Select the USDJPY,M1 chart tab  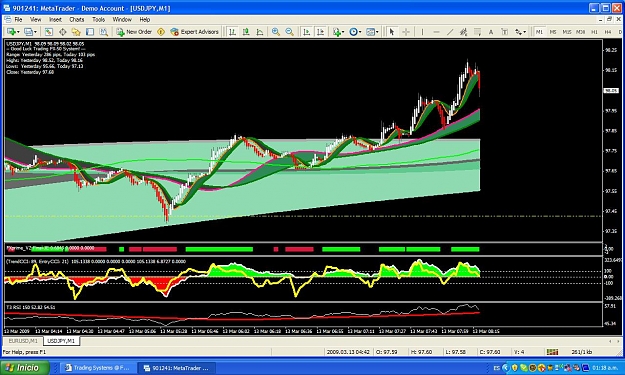61,341
